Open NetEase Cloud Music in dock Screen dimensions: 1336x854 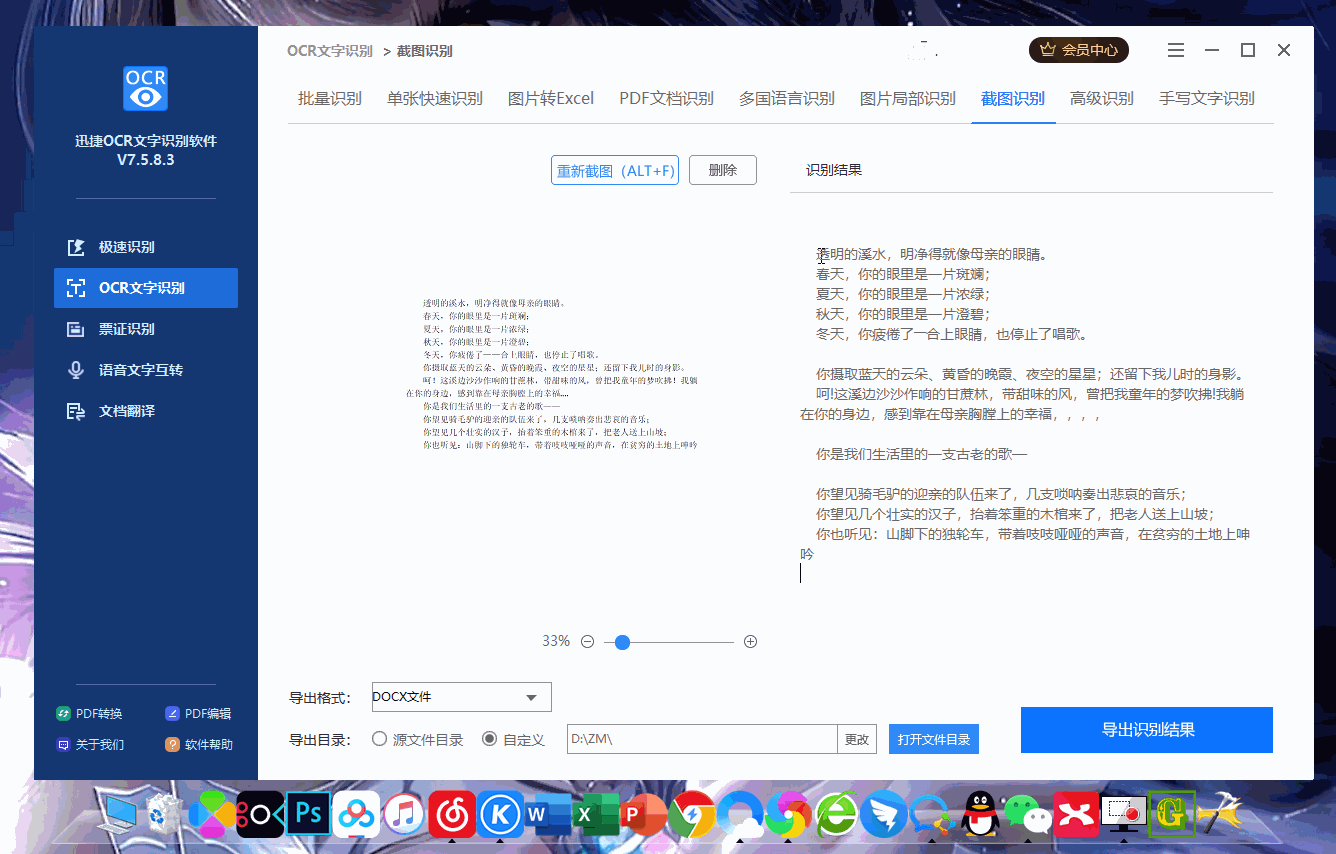452,815
